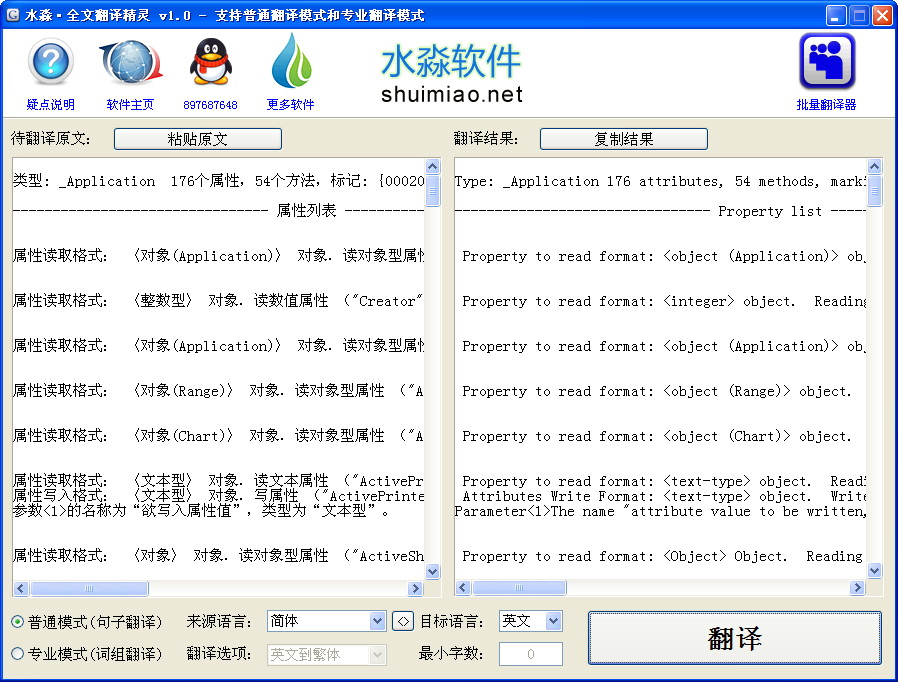The width and height of the screenshot is (898, 682).
Task: Visit the shuimiao.net link
Action: pos(450,95)
